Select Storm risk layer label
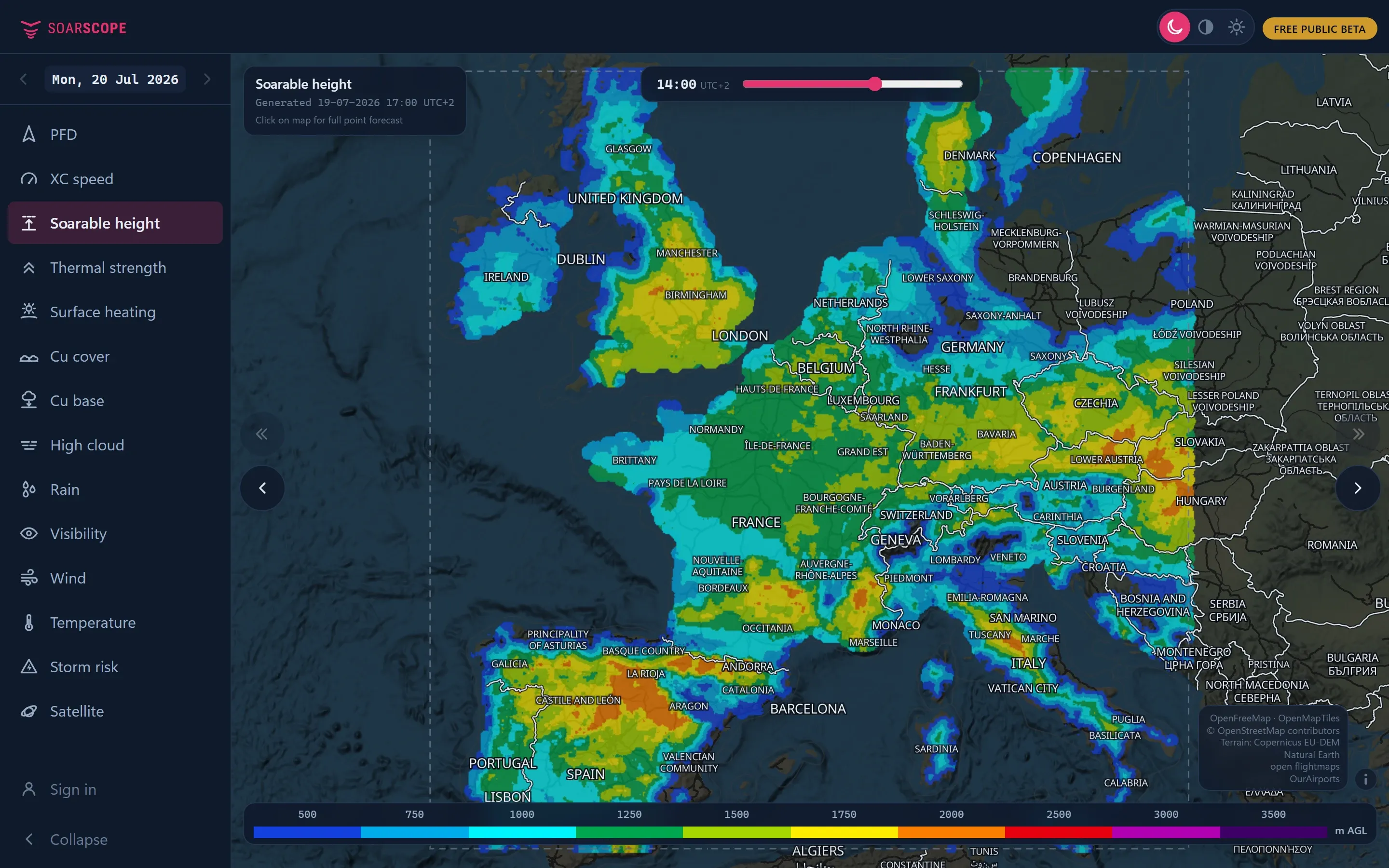 click(84, 666)
